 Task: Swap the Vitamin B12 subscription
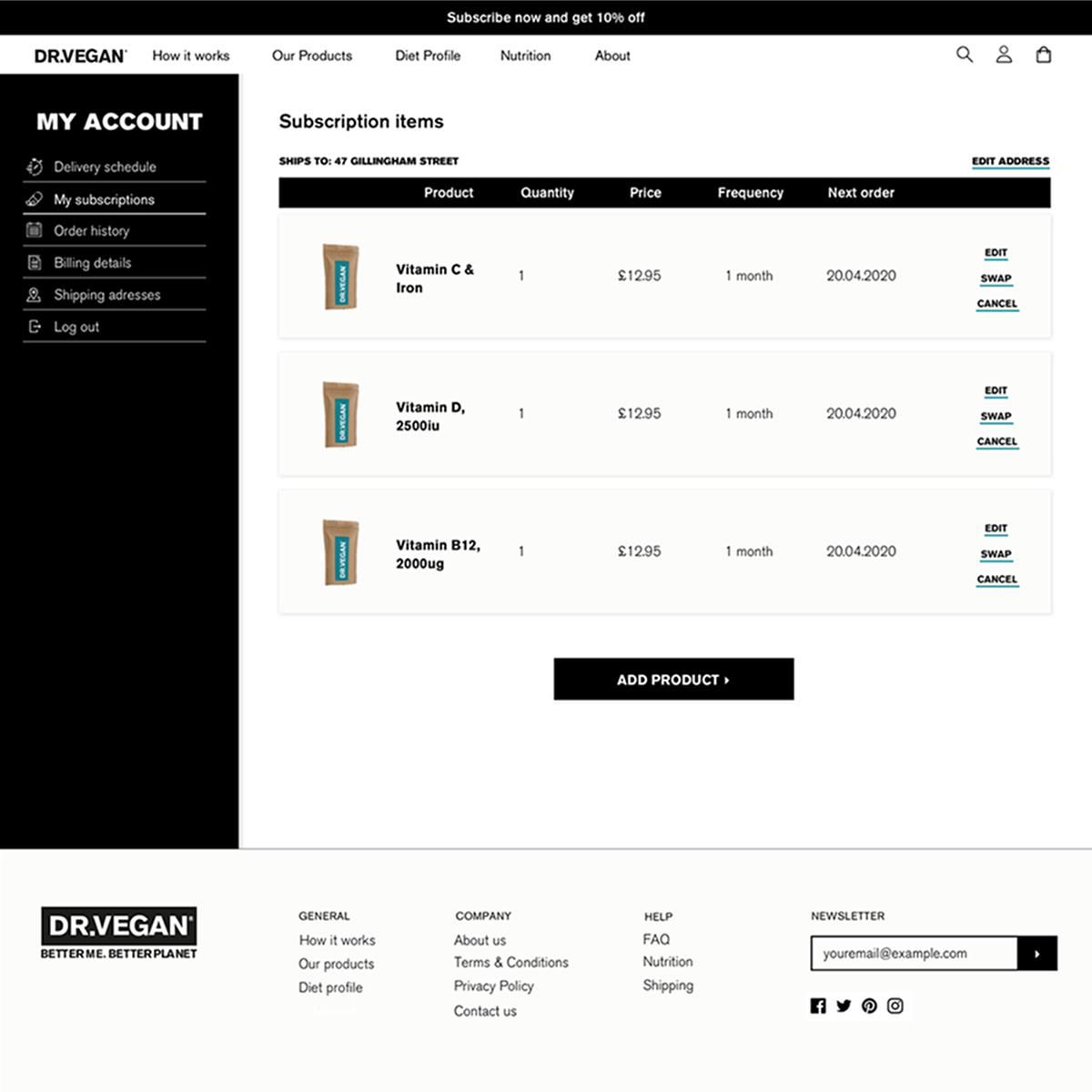click(x=996, y=553)
